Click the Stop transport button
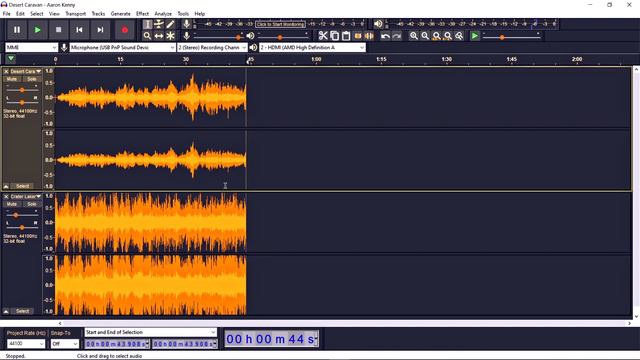 pyautogui.click(x=58, y=30)
